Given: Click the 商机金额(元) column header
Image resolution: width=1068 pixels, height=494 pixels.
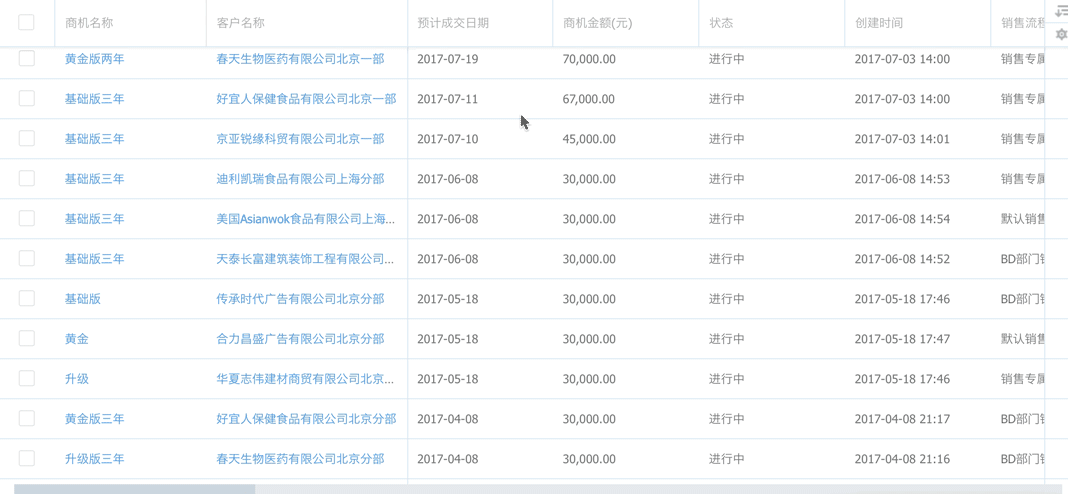Looking at the screenshot, I should click(x=597, y=22).
